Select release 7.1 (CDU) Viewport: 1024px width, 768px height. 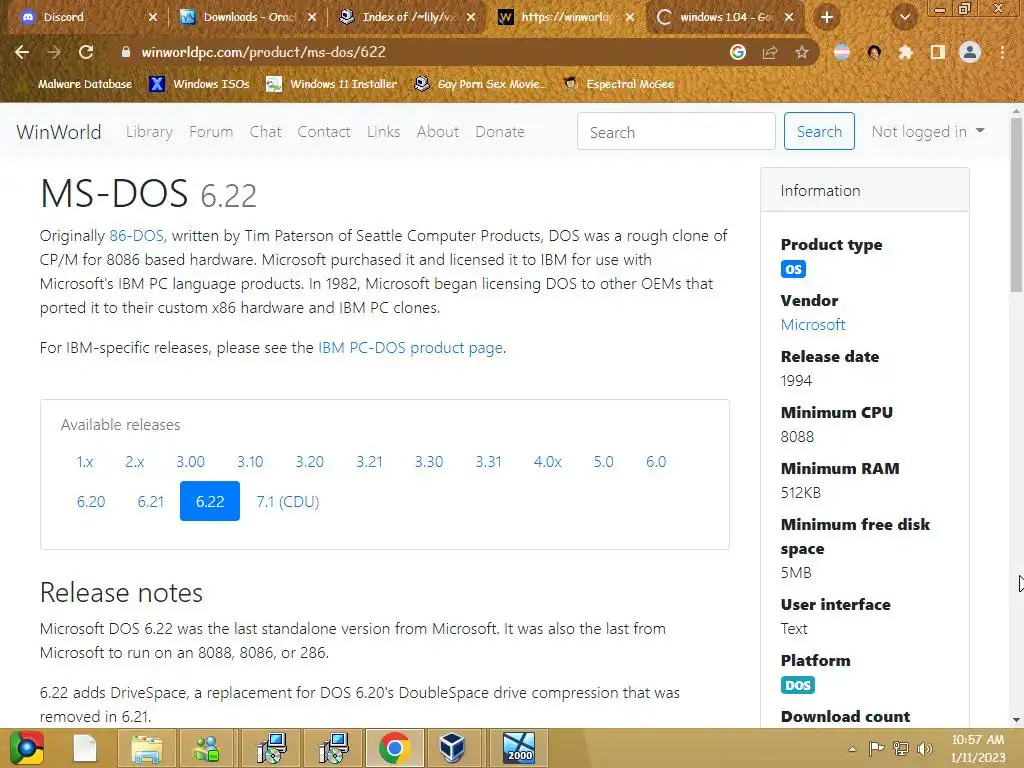[288, 502]
